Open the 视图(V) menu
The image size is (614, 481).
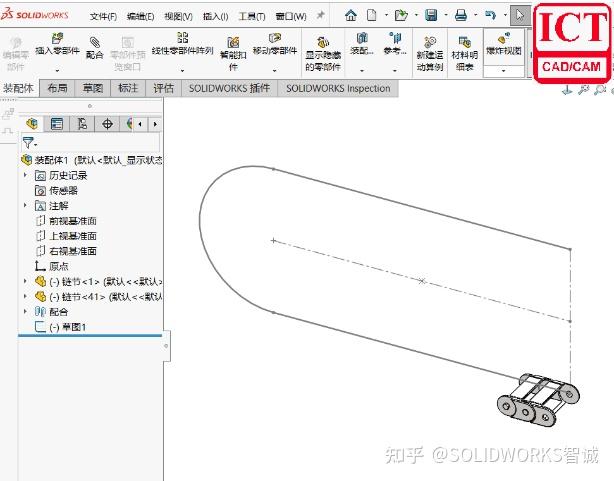pyautogui.click(x=178, y=16)
